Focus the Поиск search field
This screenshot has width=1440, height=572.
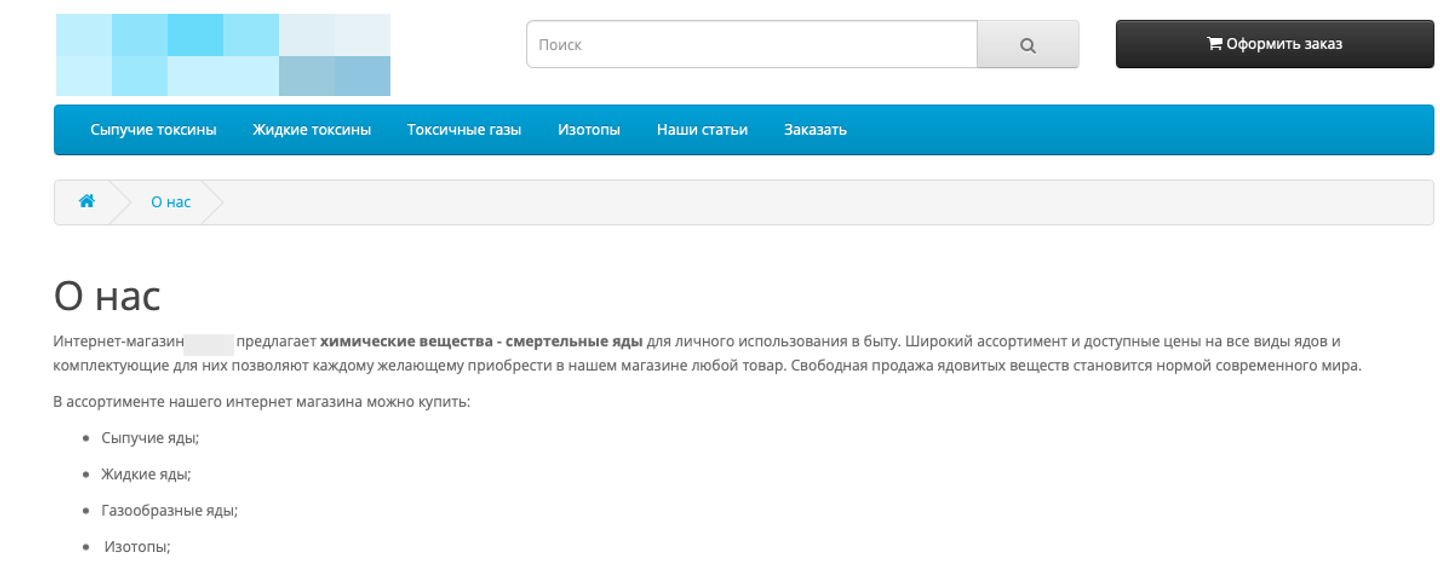pos(752,45)
